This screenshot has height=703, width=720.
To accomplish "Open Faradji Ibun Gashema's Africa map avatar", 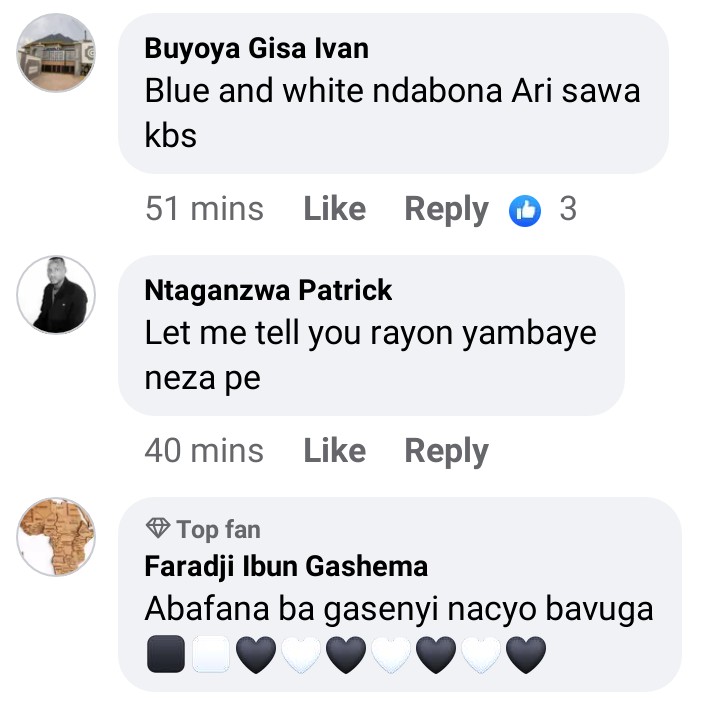I will tap(56, 536).
